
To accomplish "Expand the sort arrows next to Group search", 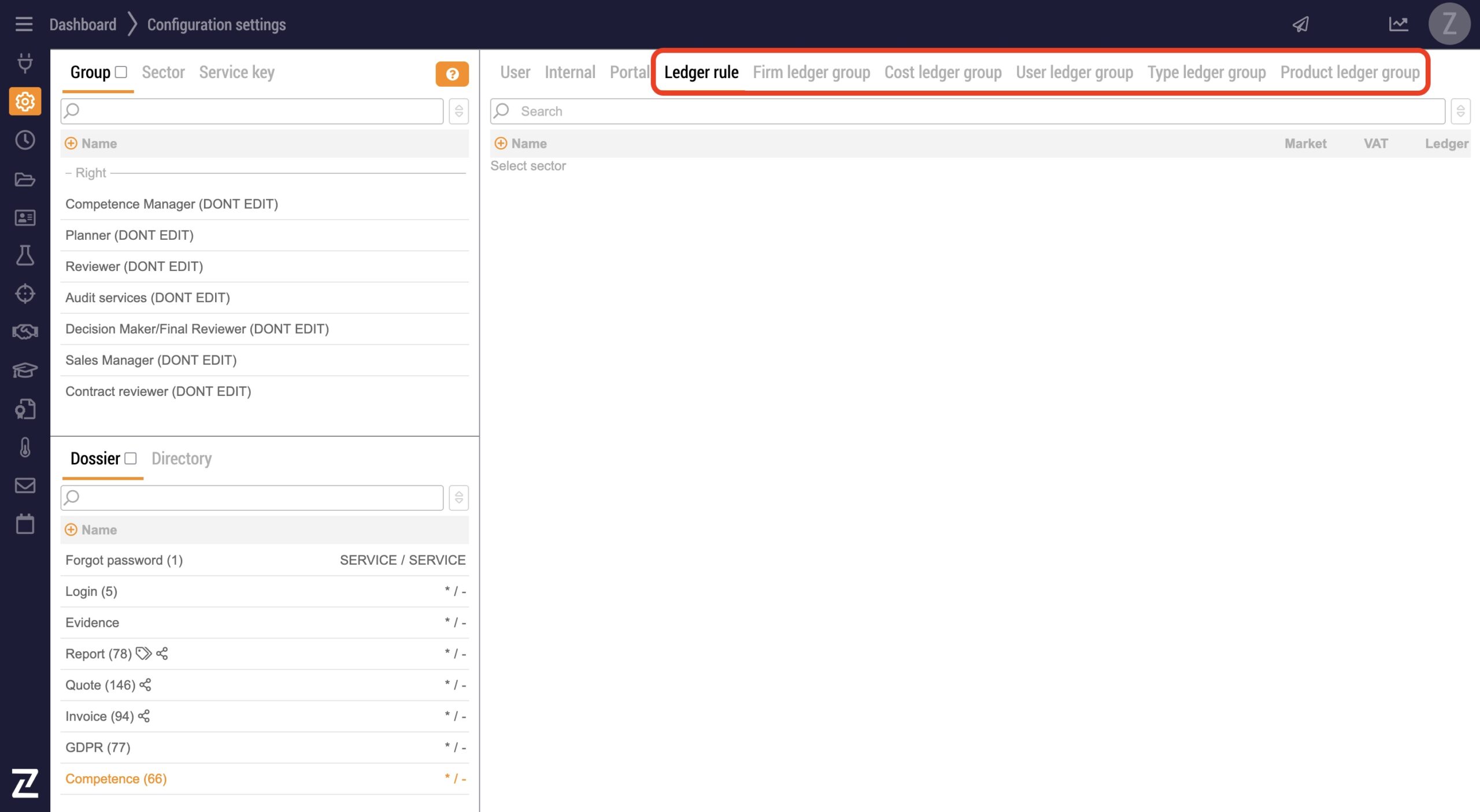I will point(459,111).
